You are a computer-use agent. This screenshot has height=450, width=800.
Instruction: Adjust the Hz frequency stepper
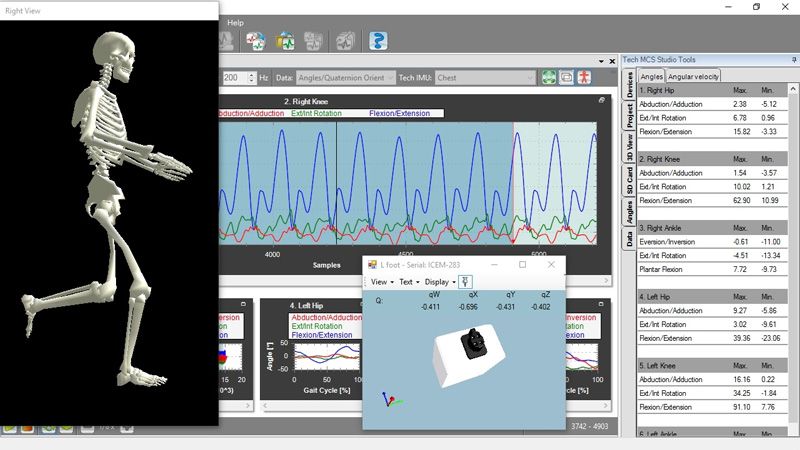(x=249, y=77)
